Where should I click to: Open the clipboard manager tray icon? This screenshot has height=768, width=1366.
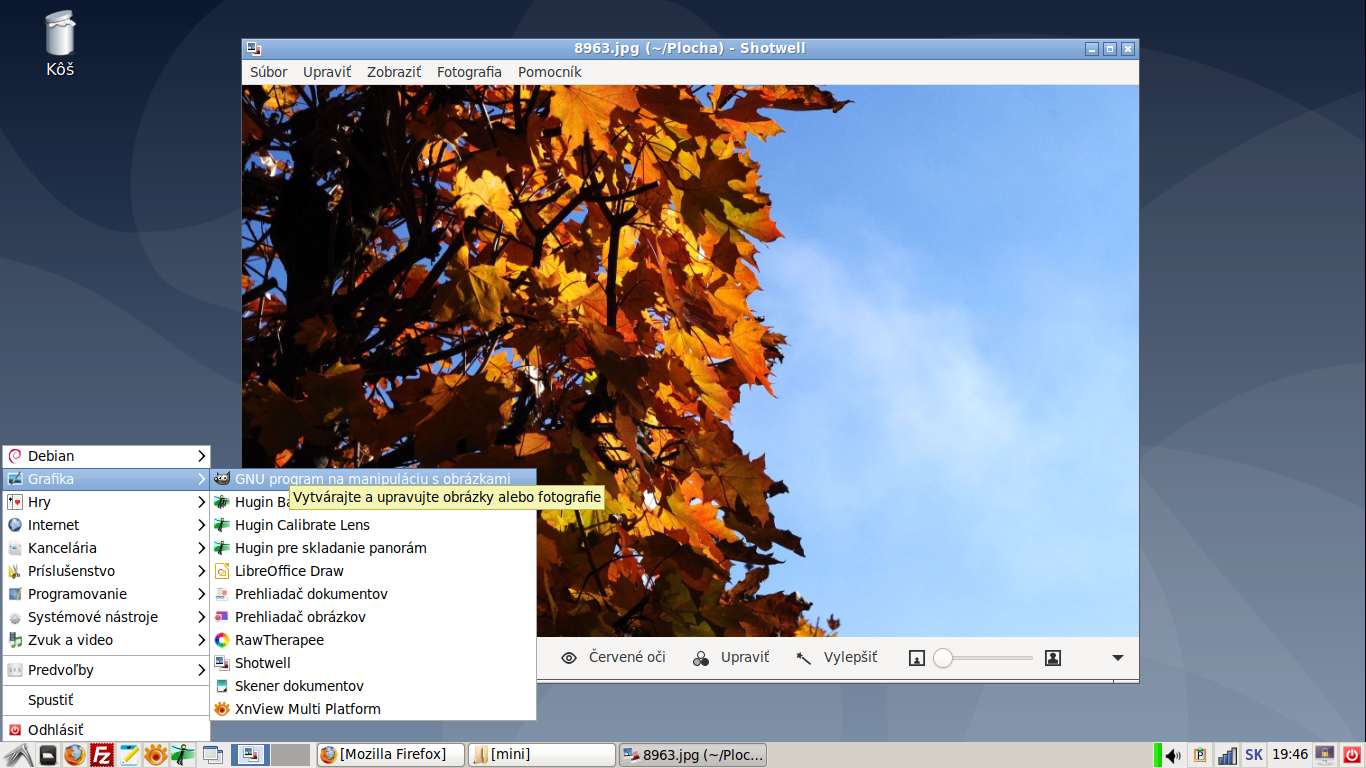(x=1201, y=756)
